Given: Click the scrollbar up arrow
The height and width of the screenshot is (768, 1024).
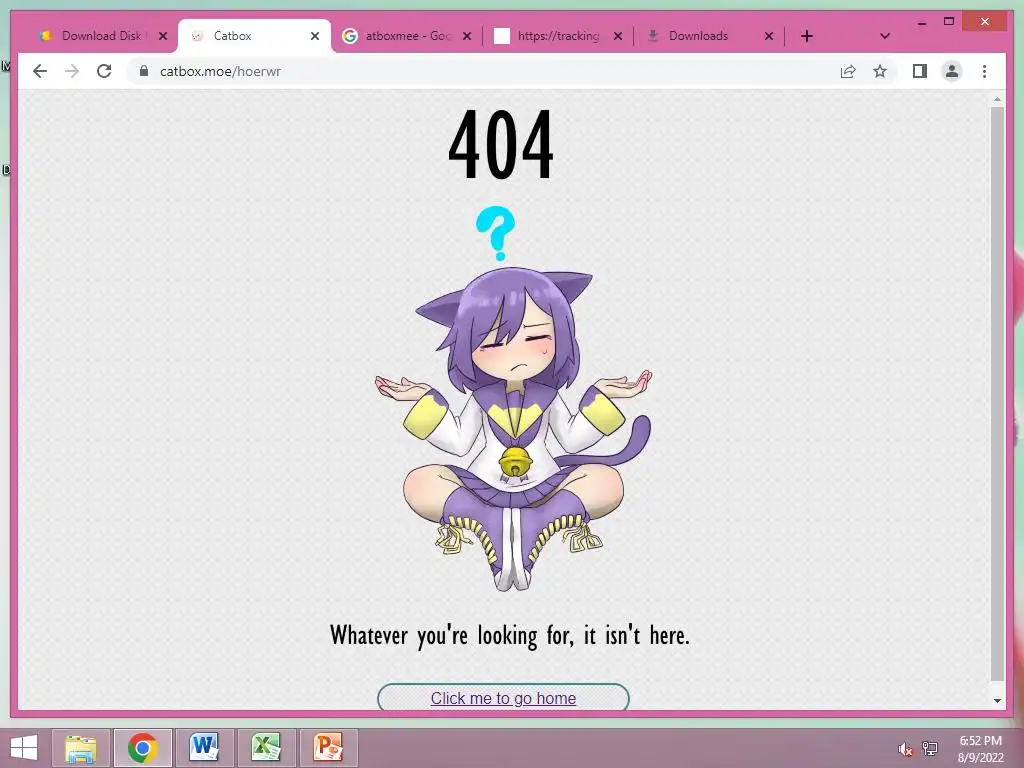Looking at the screenshot, I should point(997,99).
